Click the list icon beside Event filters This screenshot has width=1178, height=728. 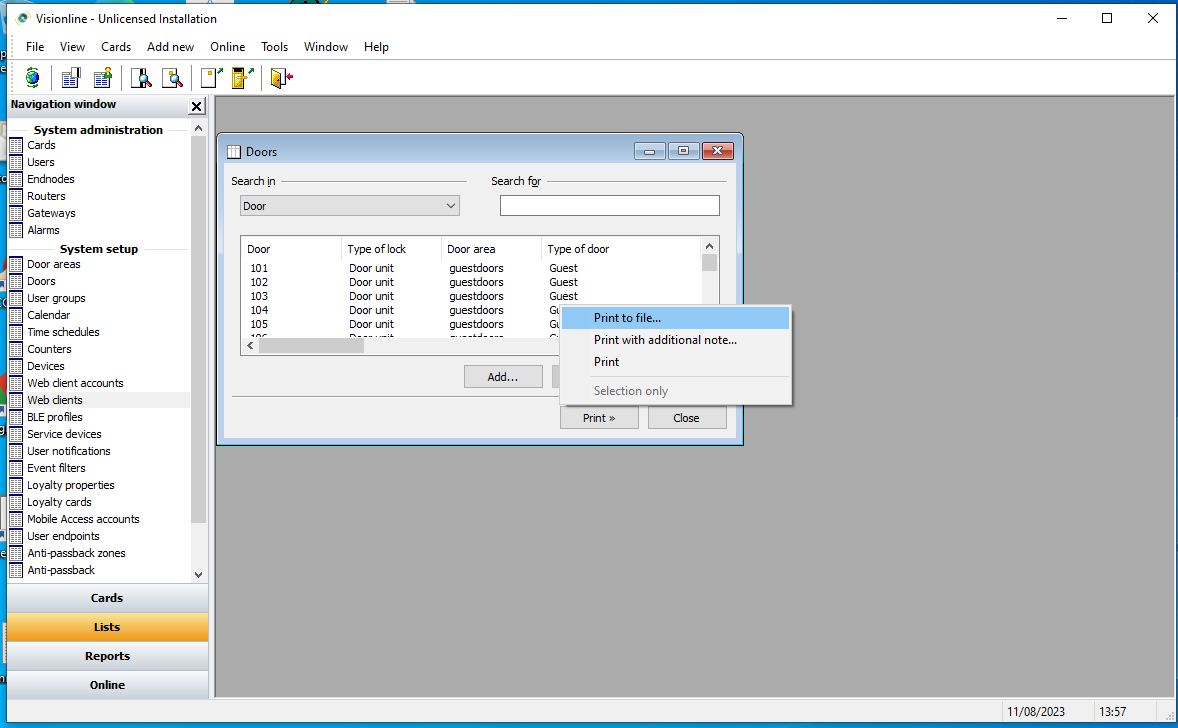[x=16, y=468]
